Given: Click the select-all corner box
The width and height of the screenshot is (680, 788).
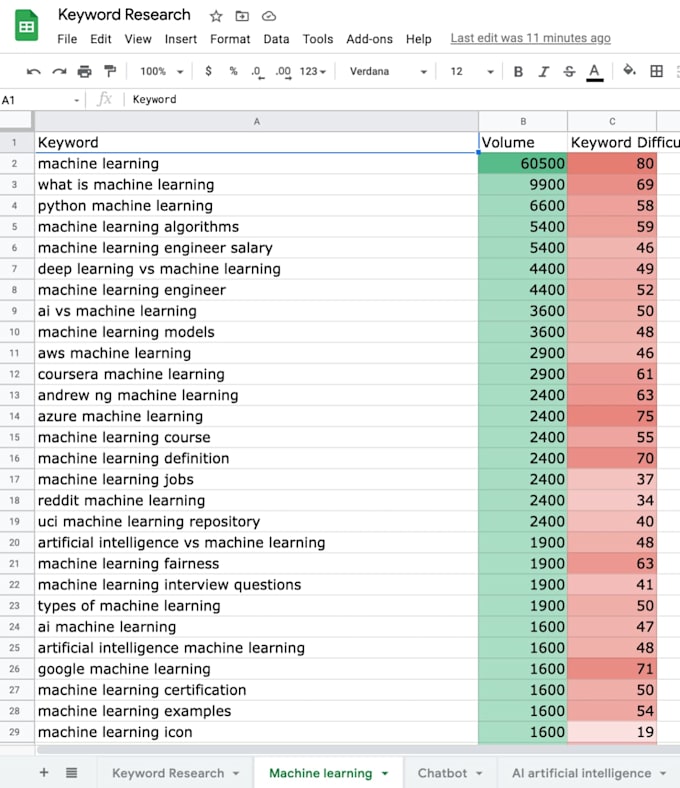Looking at the screenshot, I should point(17,121).
